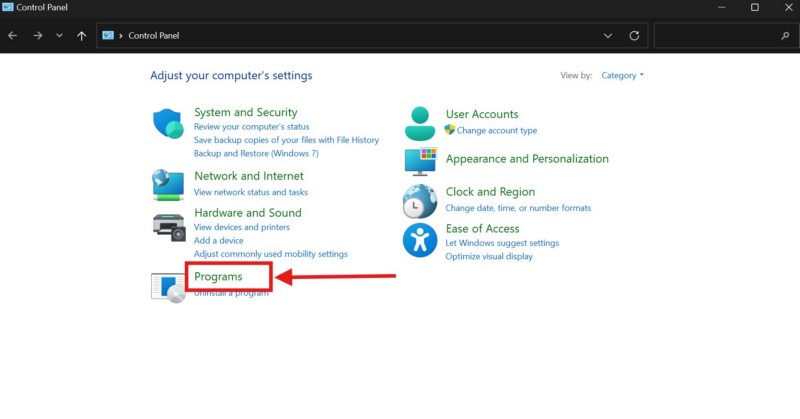This screenshot has width=800, height=419.
Task: Click the System and Security shield icon
Action: [168, 124]
